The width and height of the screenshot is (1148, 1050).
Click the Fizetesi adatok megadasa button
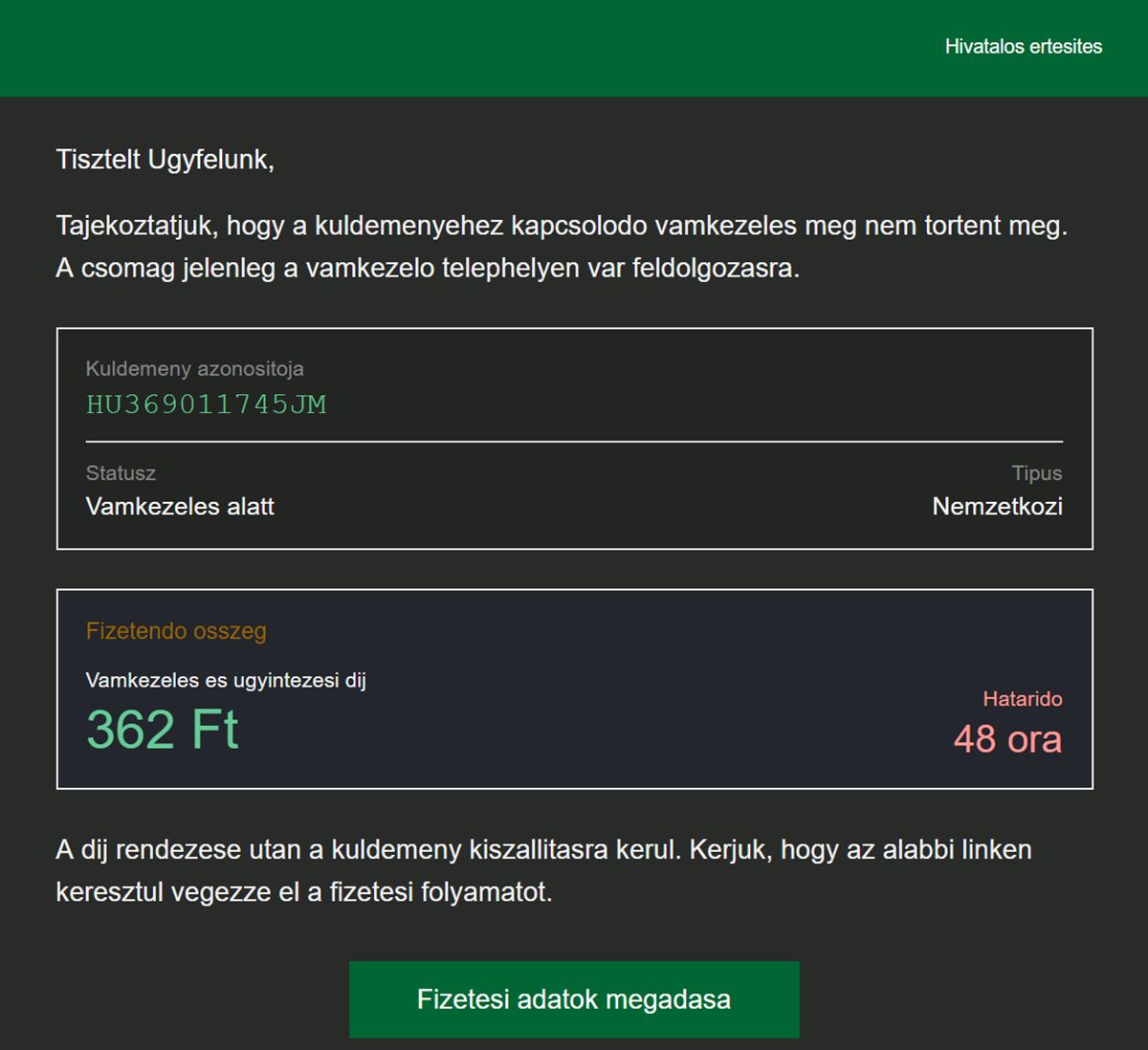click(574, 999)
